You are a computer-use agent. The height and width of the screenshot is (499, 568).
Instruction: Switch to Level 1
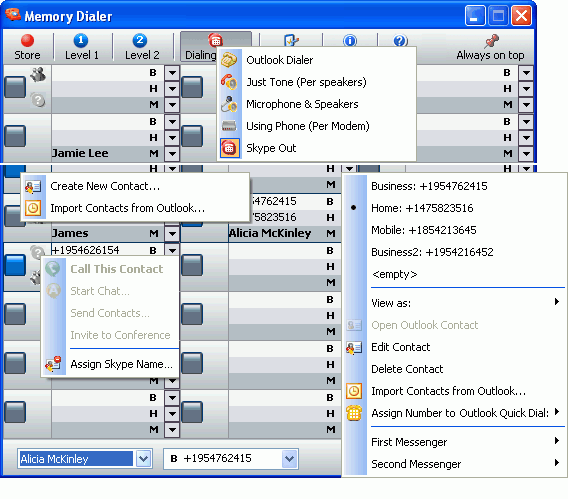tap(82, 47)
